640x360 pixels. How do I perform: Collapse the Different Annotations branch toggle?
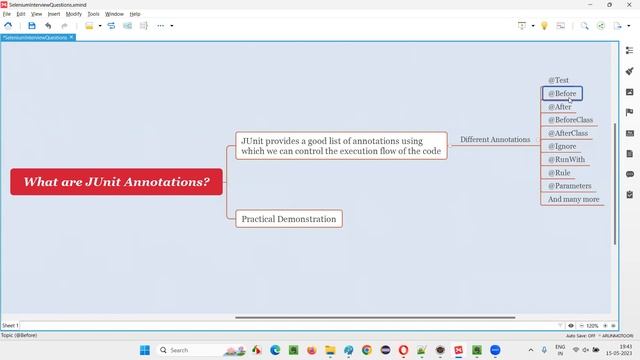[x=538, y=140]
